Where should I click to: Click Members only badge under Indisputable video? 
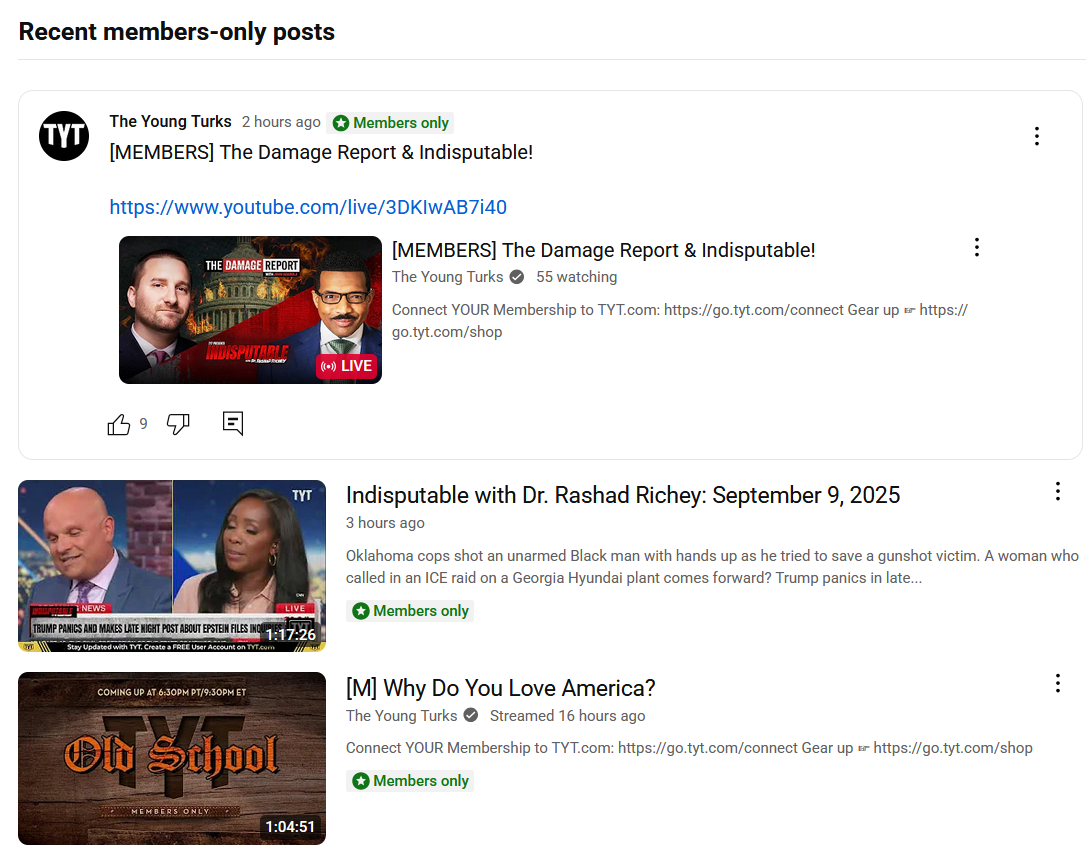coord(410,611)
